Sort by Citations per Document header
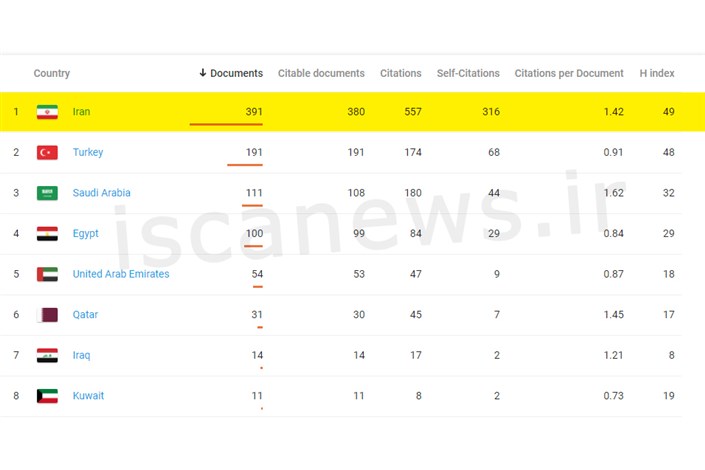Screen dimensions: 705x470 pyautogui.click(x=569, y=73)
